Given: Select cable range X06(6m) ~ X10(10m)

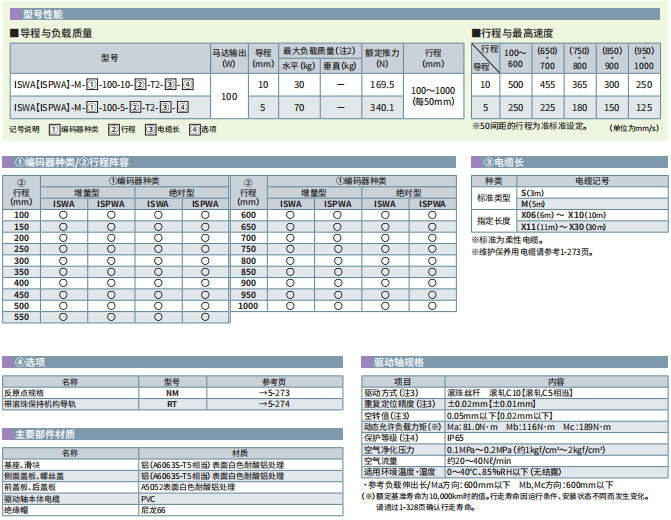Looking at the screenshot, I should coord(563,215).
